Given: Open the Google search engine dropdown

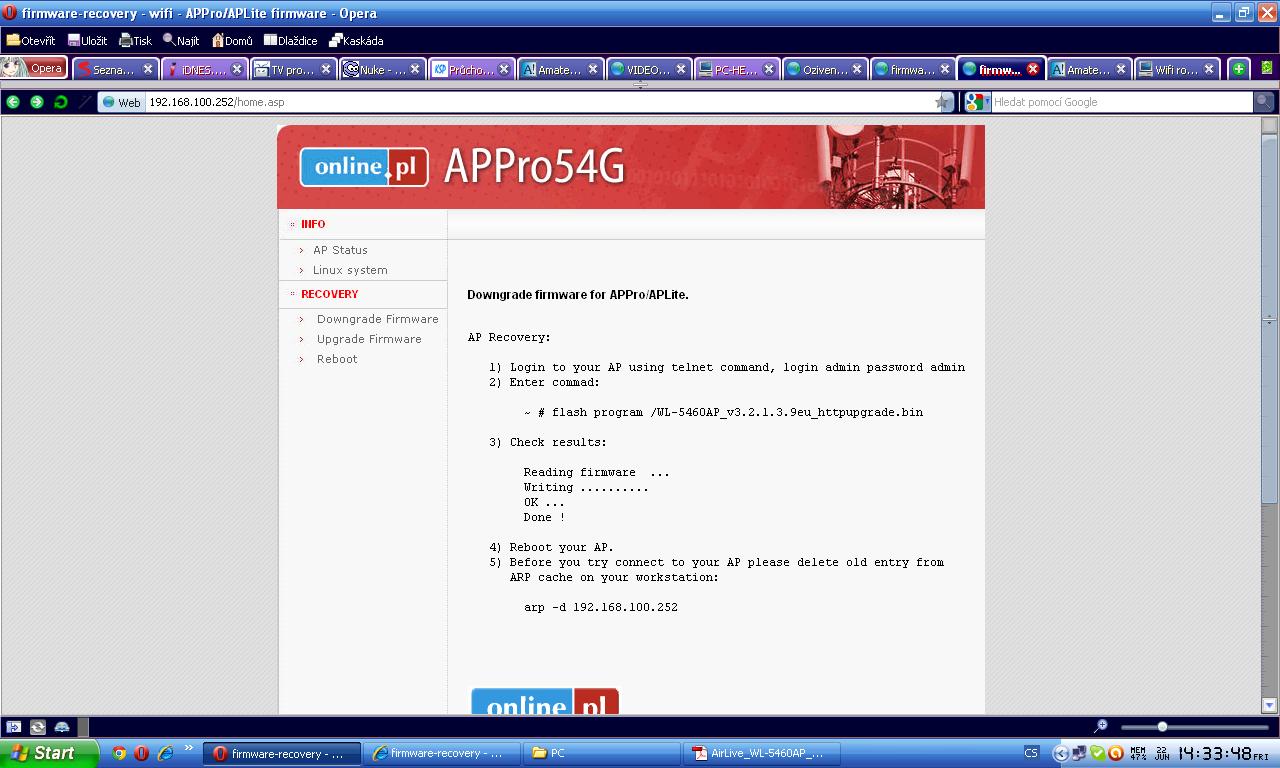Looking at the screenshot, I should pyautogui.click(x=978, y=102).
